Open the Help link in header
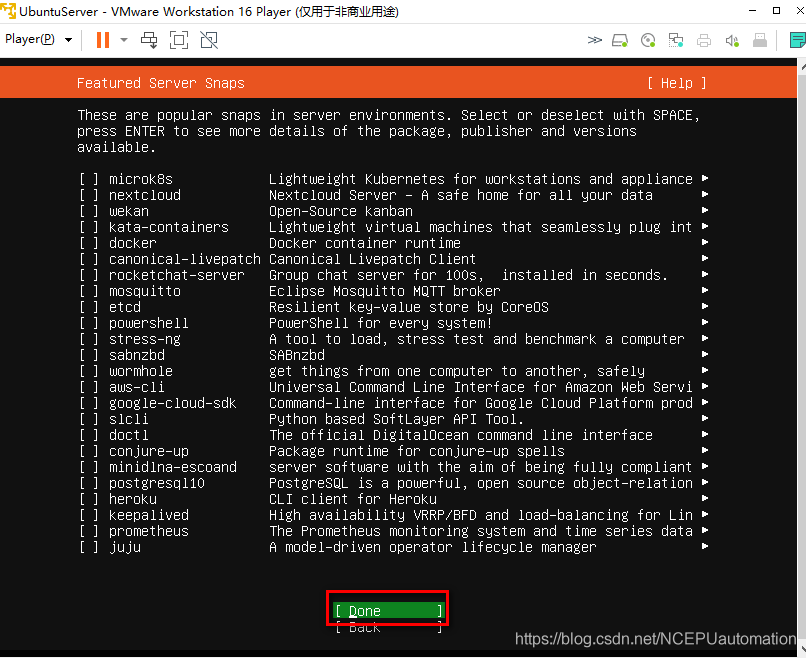The height and width of the screenshot is (658, 806). point(676,83)
